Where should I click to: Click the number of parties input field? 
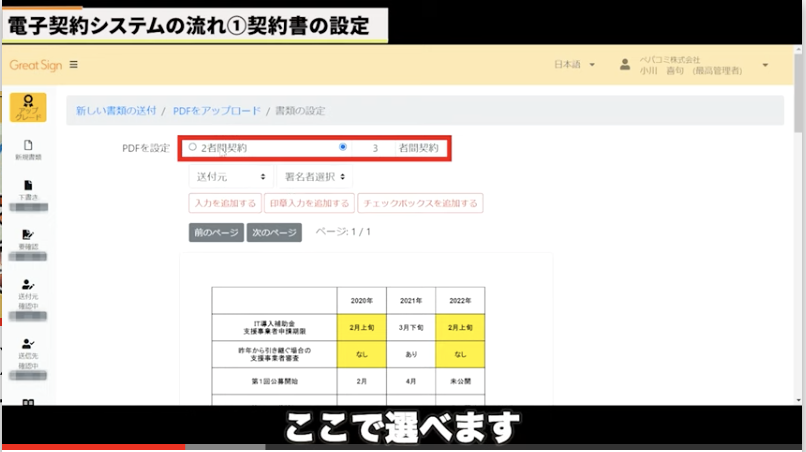(x=375, y=148)
